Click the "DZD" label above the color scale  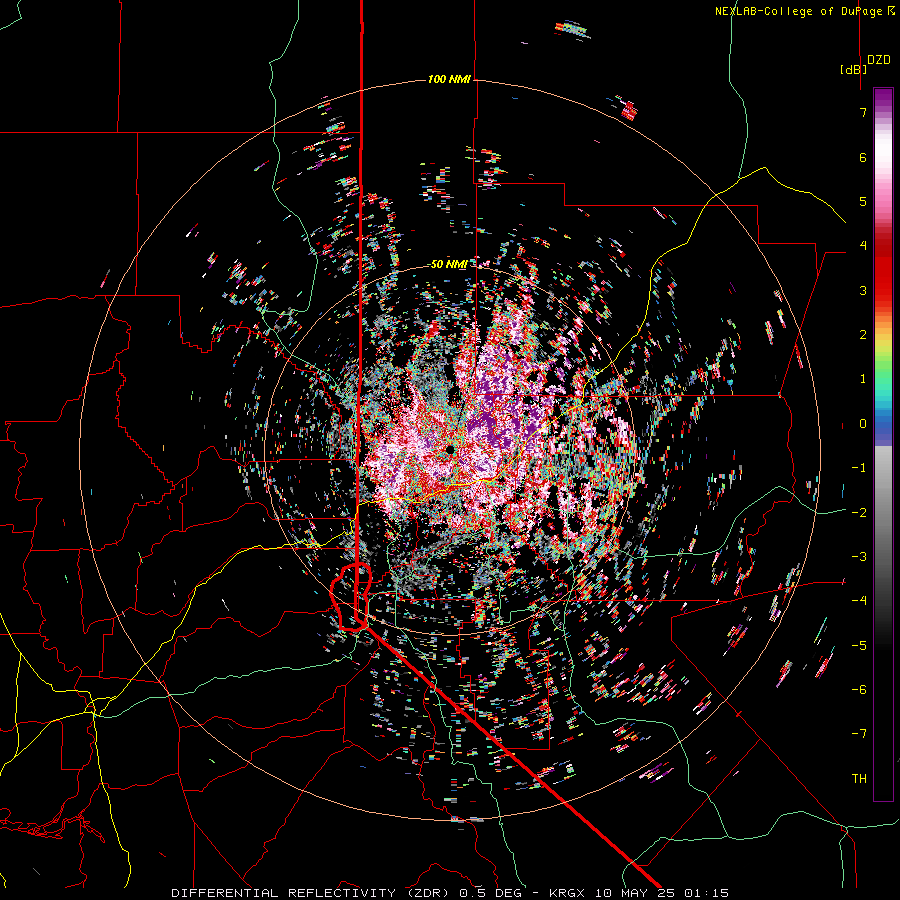(879, 60)
